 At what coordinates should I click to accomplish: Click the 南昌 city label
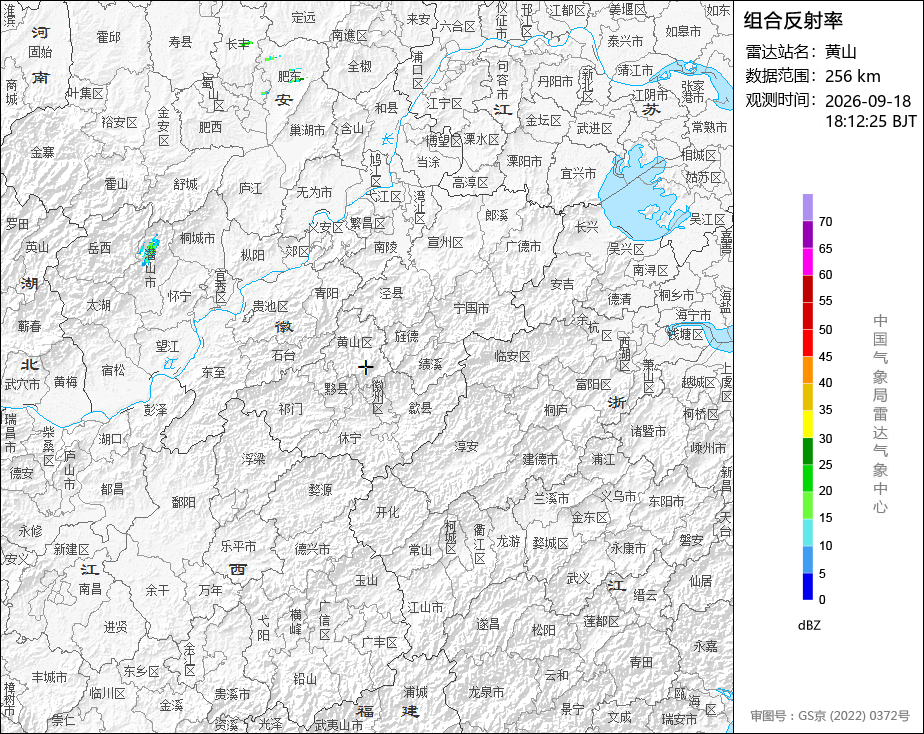(90, 588)
